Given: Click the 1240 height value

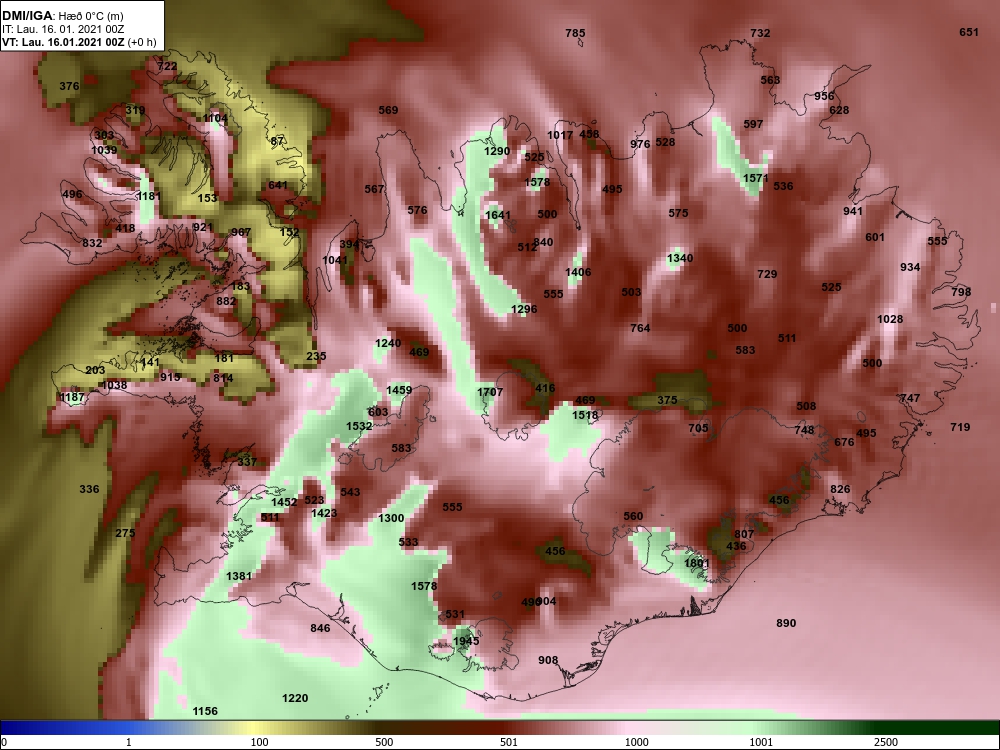Looking at the screenshot, I should [x=388, y=343].
